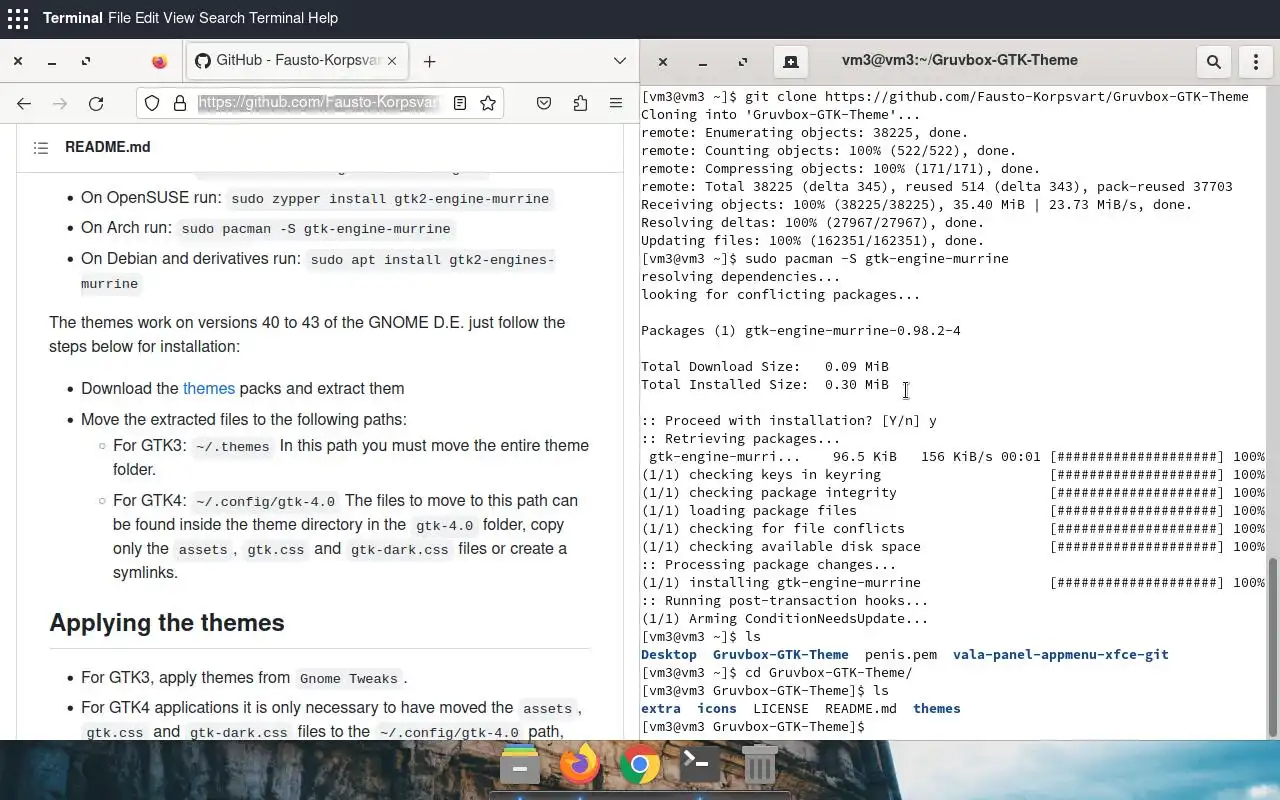1280x800 pixels.
Task: Go back in Firefox
Action: (x=24, y=103)
